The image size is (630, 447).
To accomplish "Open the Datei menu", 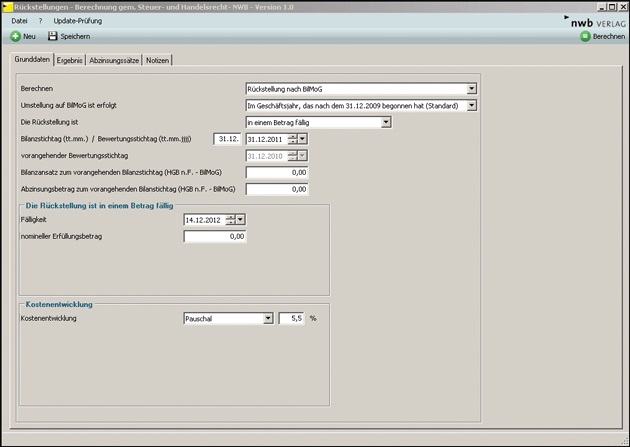I will (x=19, y=20).
